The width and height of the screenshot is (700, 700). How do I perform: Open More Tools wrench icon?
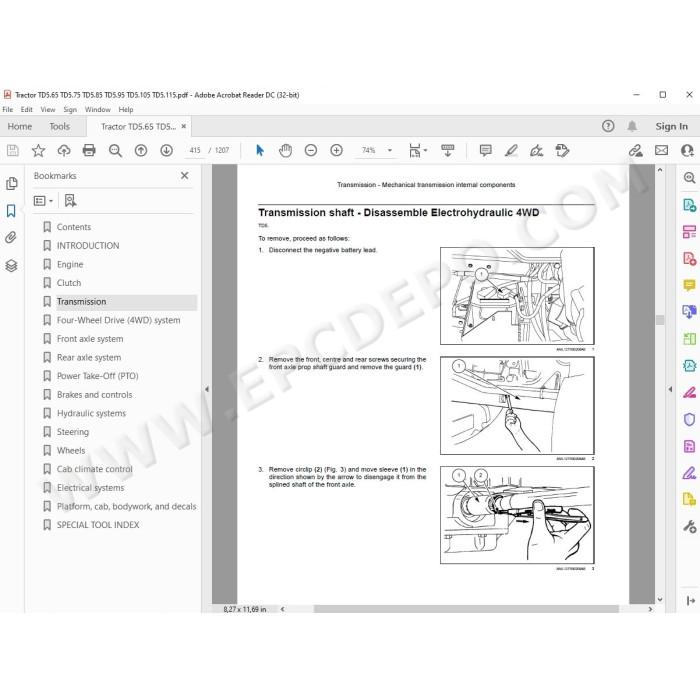689,527
